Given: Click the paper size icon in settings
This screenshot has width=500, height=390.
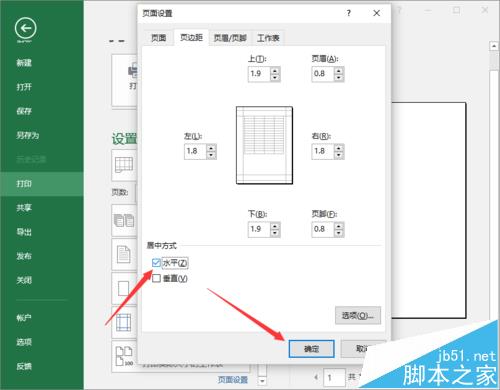Looking at the screenshot, I should tap(123, 288).
